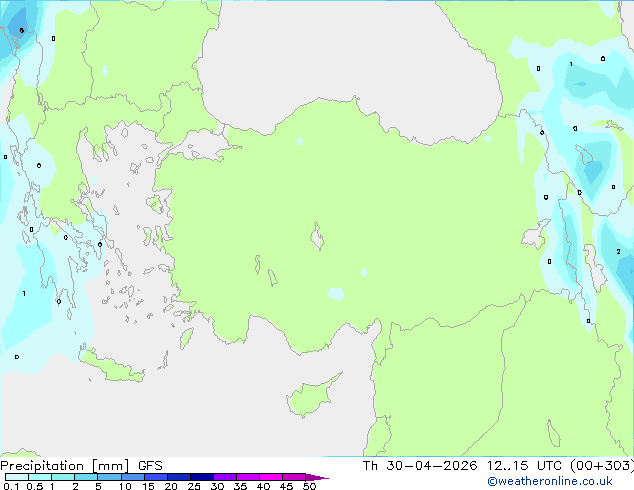Click the '50' legend scale label
634x490 pixels.
pos(309,486)
